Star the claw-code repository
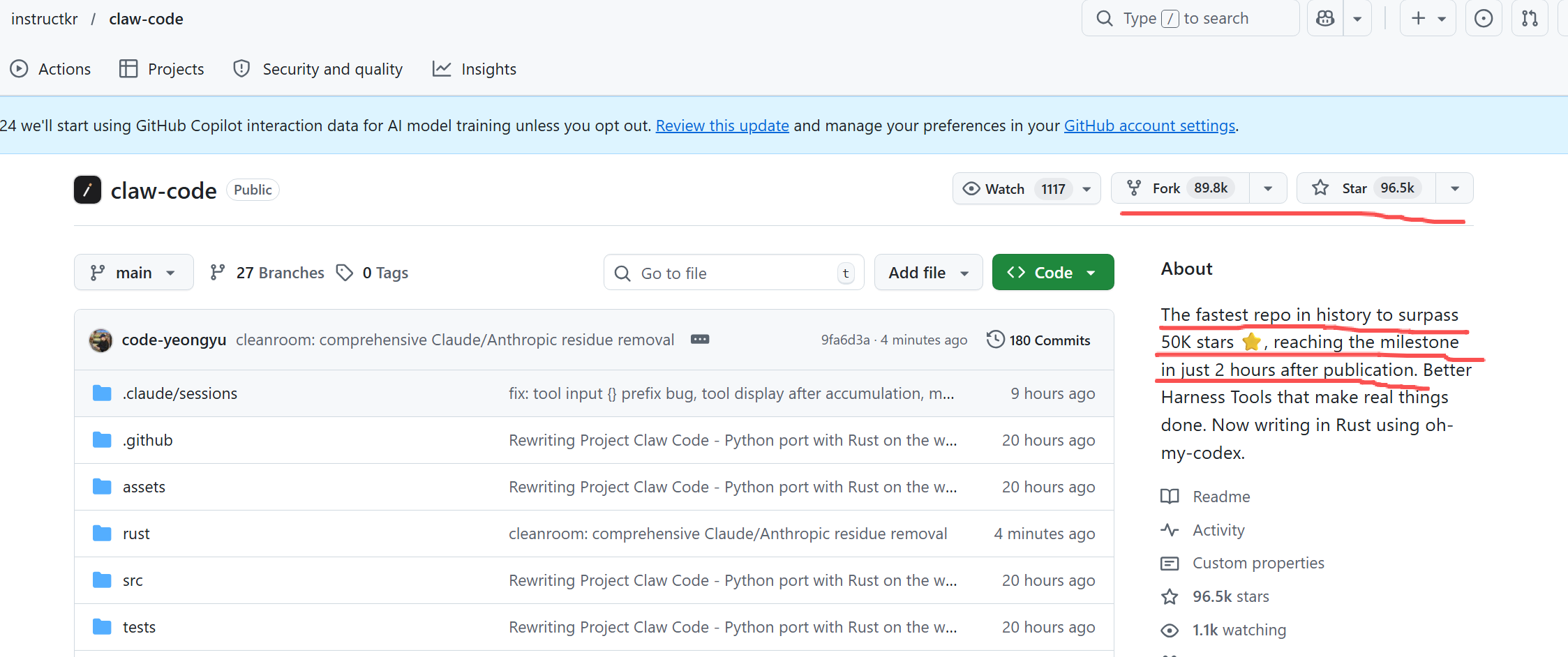 [x=1366, y=188]
